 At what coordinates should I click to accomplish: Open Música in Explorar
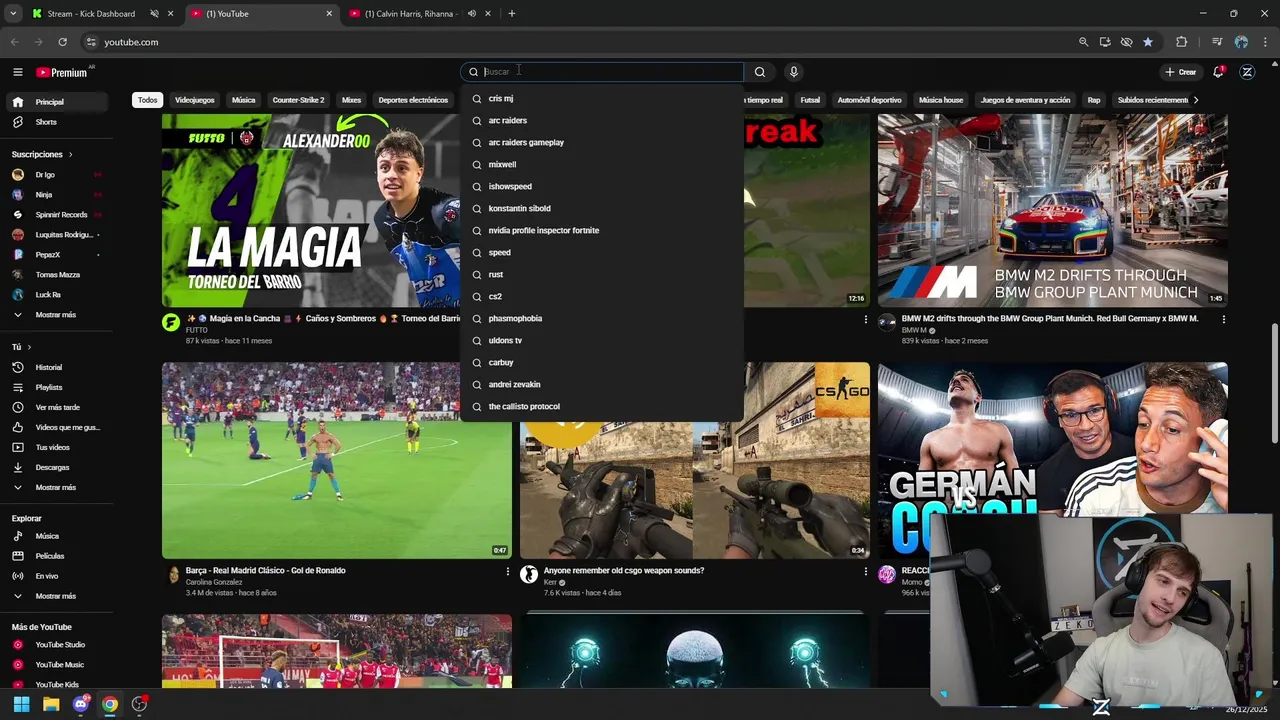coord(55,536)
